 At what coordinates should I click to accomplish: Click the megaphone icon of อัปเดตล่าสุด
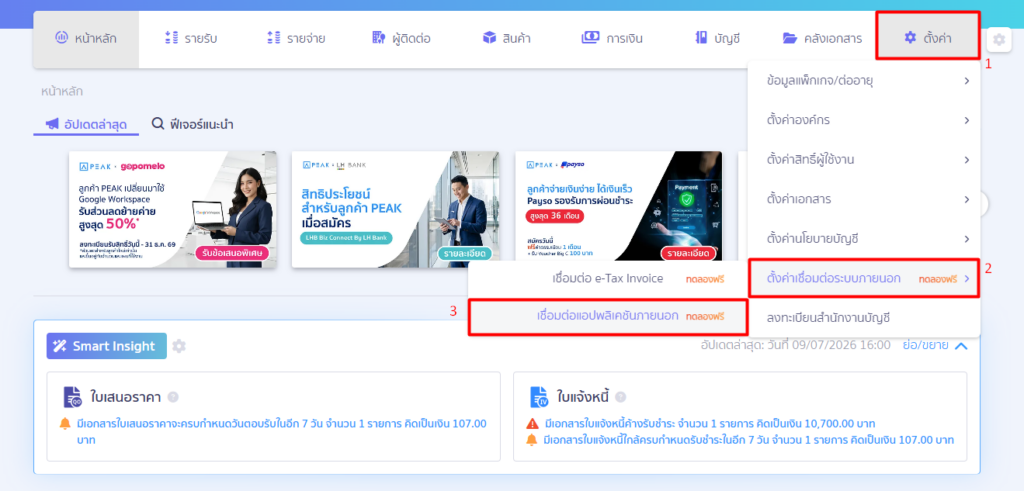point(52,123)
